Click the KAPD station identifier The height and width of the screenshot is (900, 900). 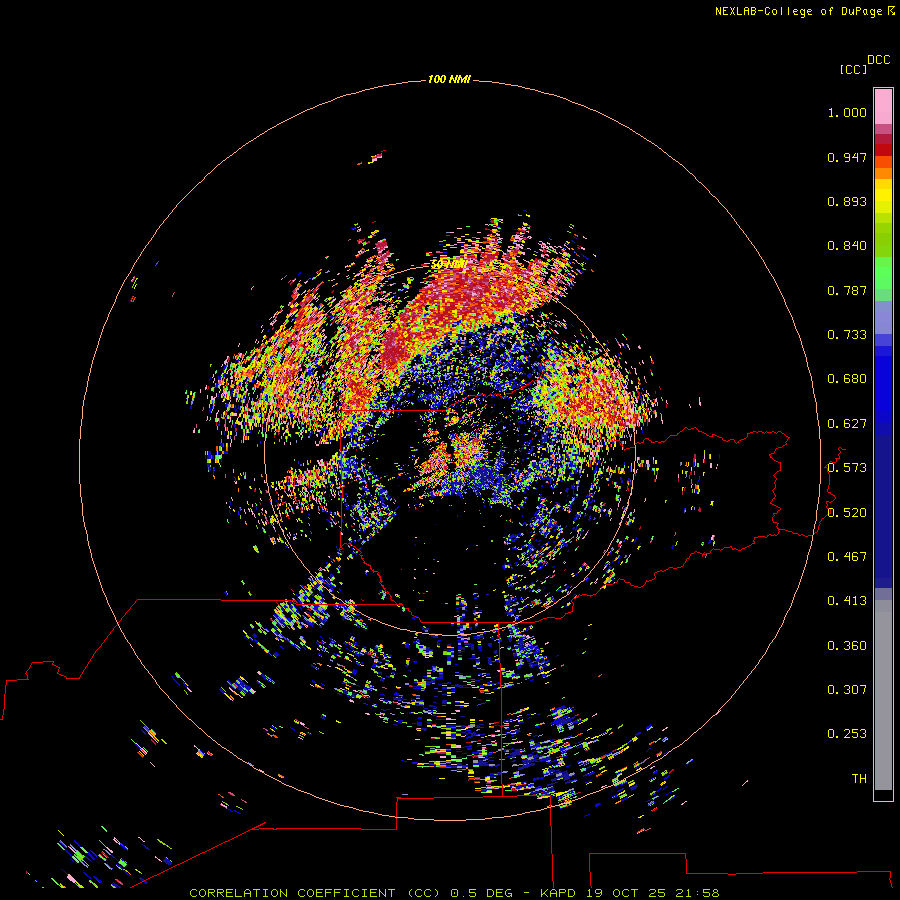click(x=560, y=893)
